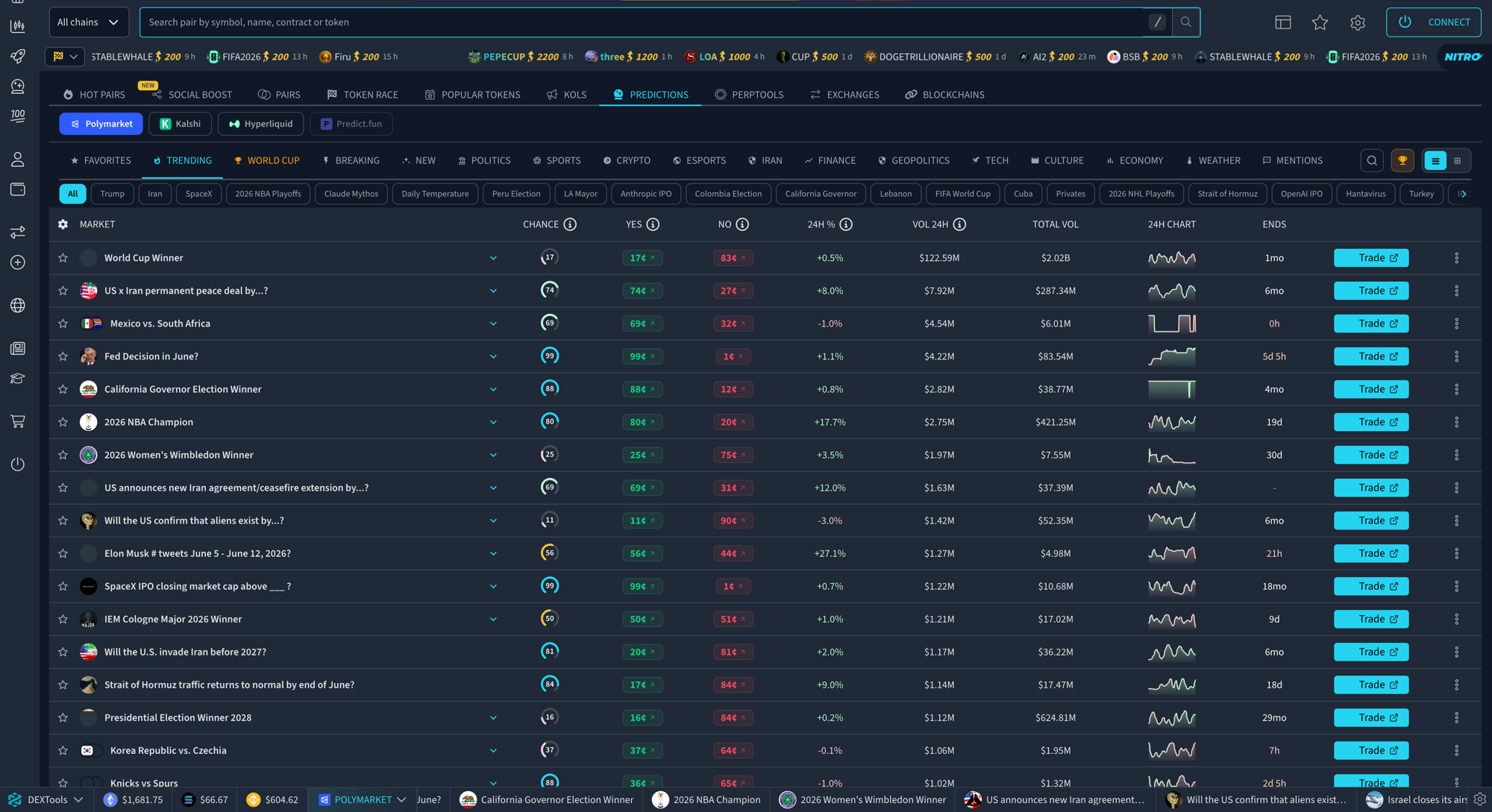Click the rocket icon in left sidebar
The width and height of the screenshot is (1492, 812).
click(x=18, y=57)
